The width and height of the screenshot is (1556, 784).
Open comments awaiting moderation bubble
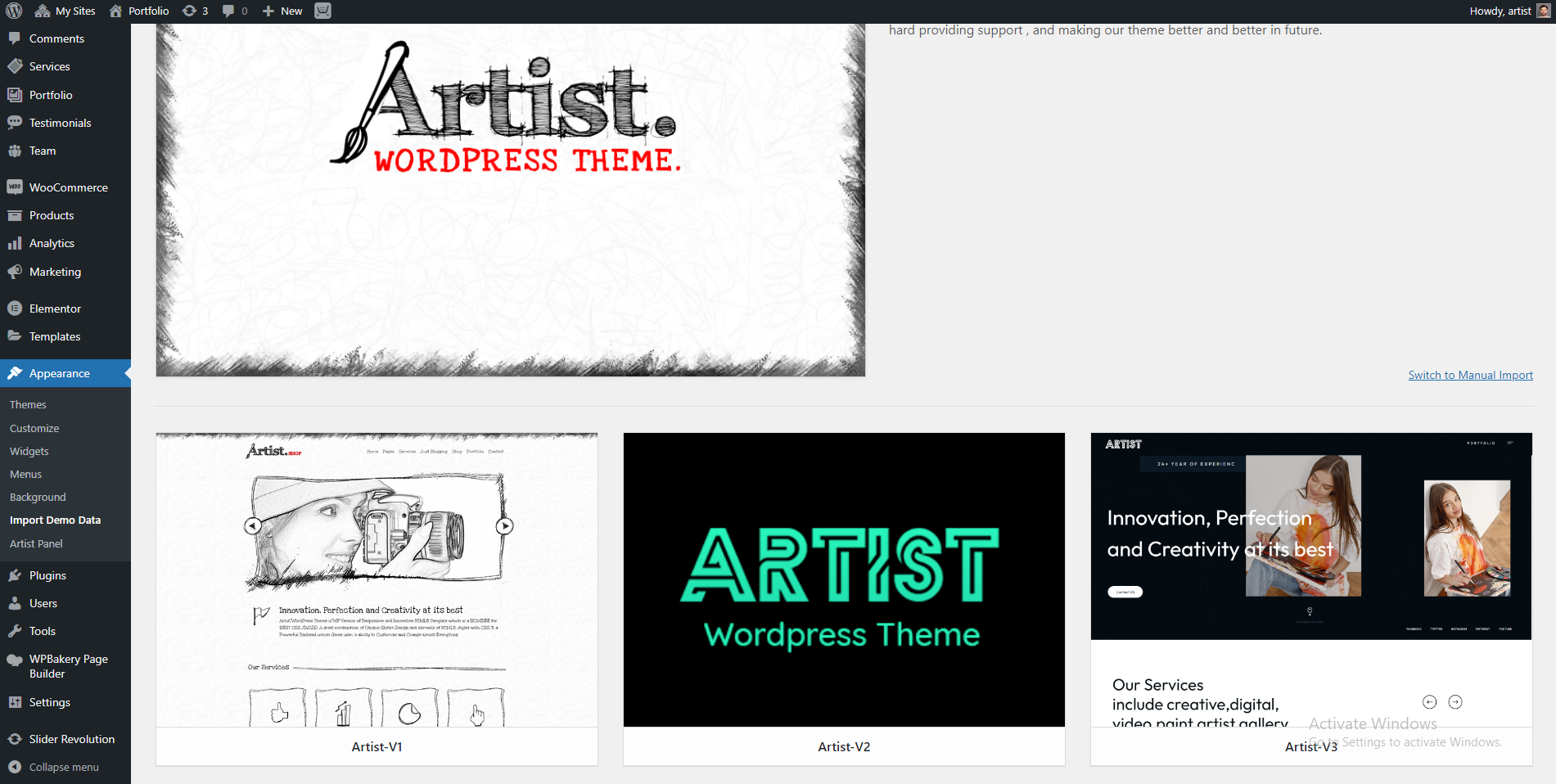(235, 11)
